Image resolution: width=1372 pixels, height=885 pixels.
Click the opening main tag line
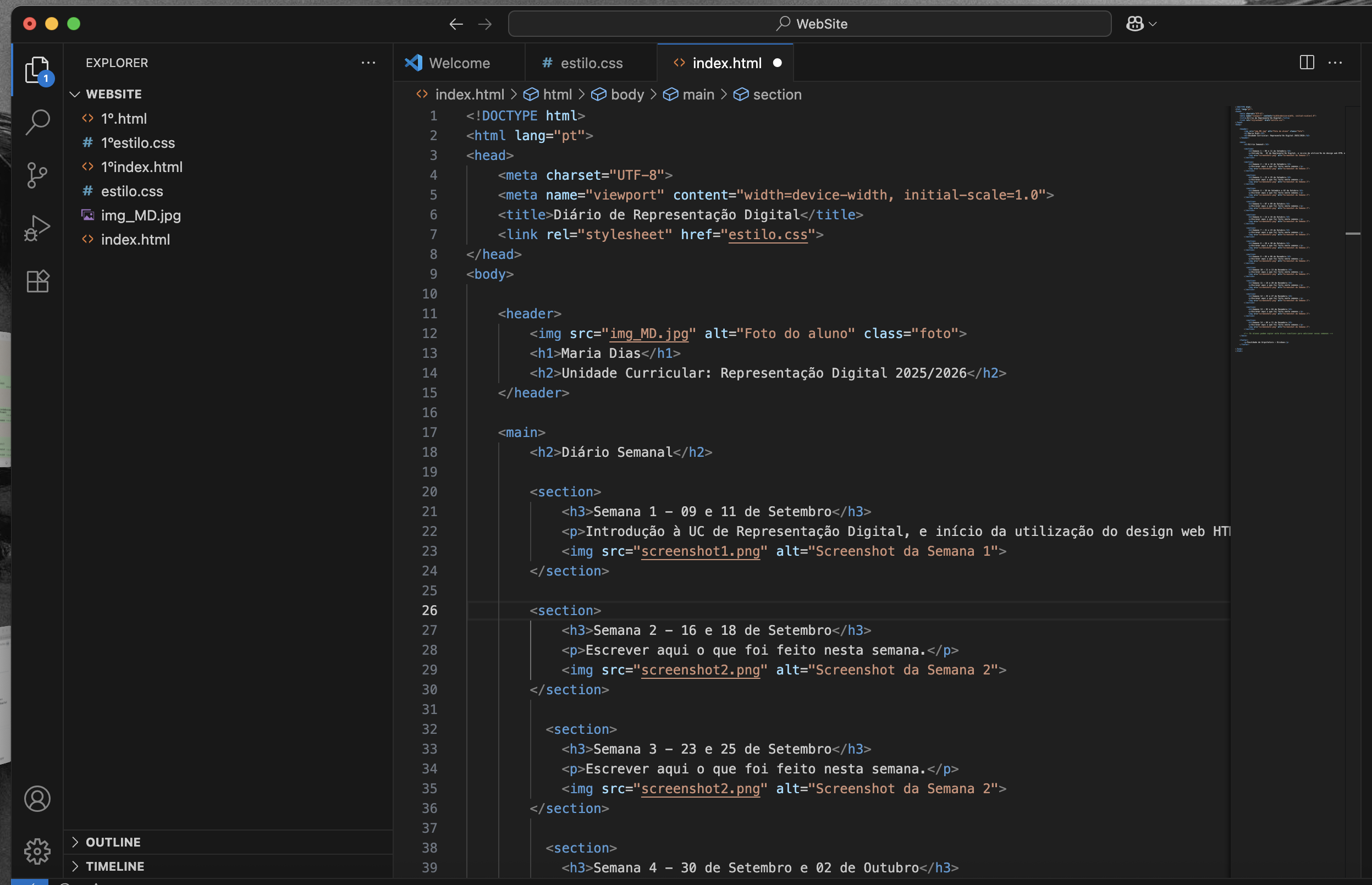[521, 432]
